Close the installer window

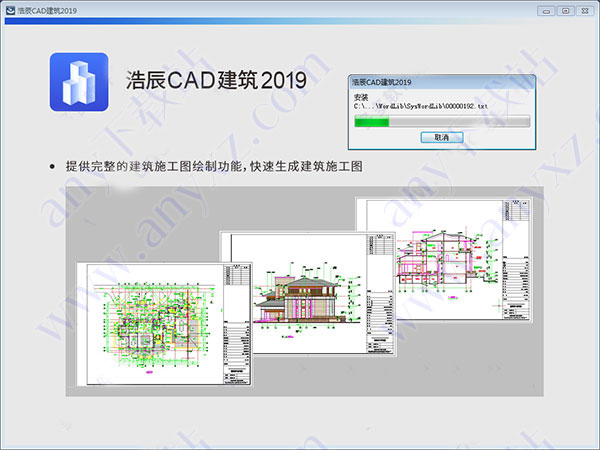(x=585, y=11)
